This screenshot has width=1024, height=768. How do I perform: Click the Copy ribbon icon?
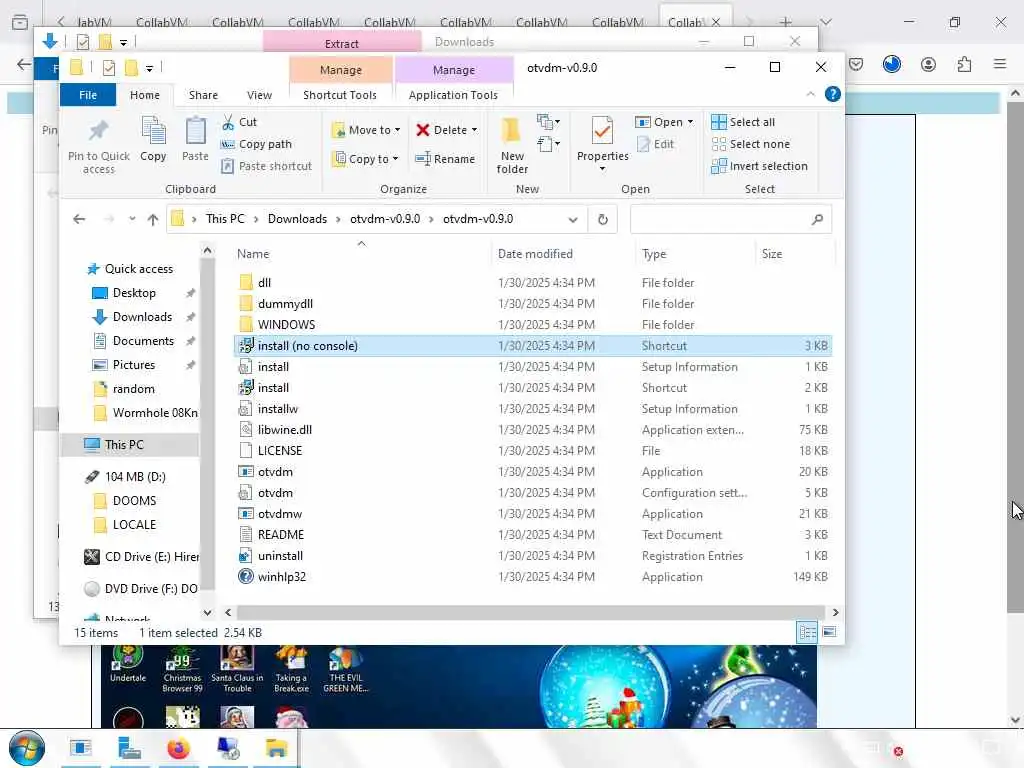(x=153, y=138)
